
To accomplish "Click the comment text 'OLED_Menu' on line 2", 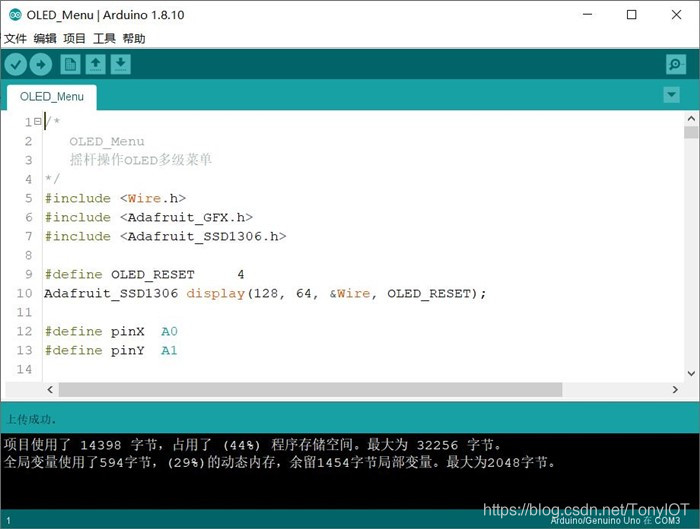I will (107, 142).
